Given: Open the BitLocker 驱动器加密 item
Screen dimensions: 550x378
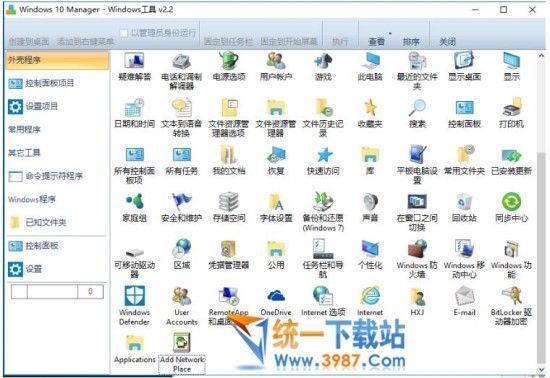Looking at the screenshot, I should pos(511,305).
